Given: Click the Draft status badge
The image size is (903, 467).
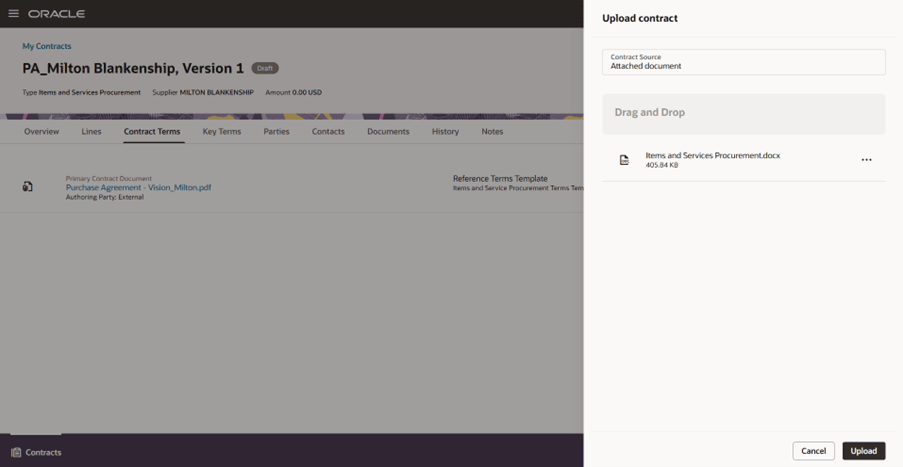Looking at the screenshot, I should click(265, 68).
